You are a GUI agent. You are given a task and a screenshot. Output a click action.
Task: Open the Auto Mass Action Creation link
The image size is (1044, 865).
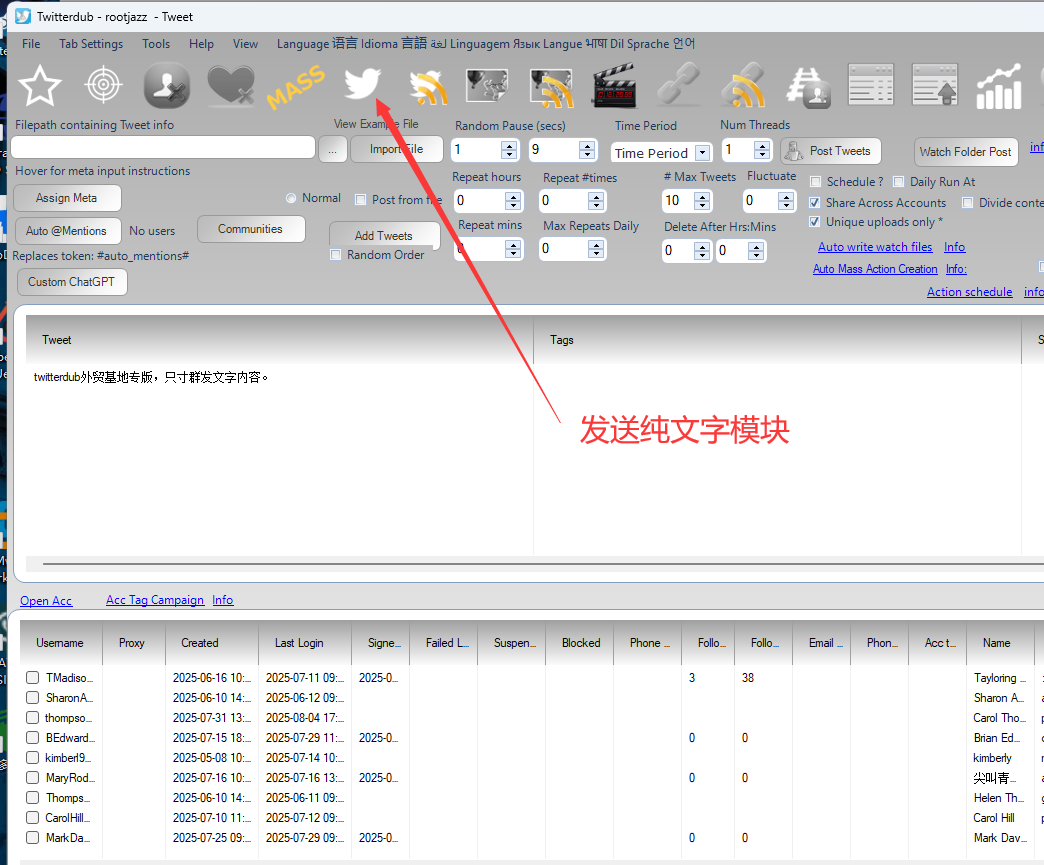874,269
